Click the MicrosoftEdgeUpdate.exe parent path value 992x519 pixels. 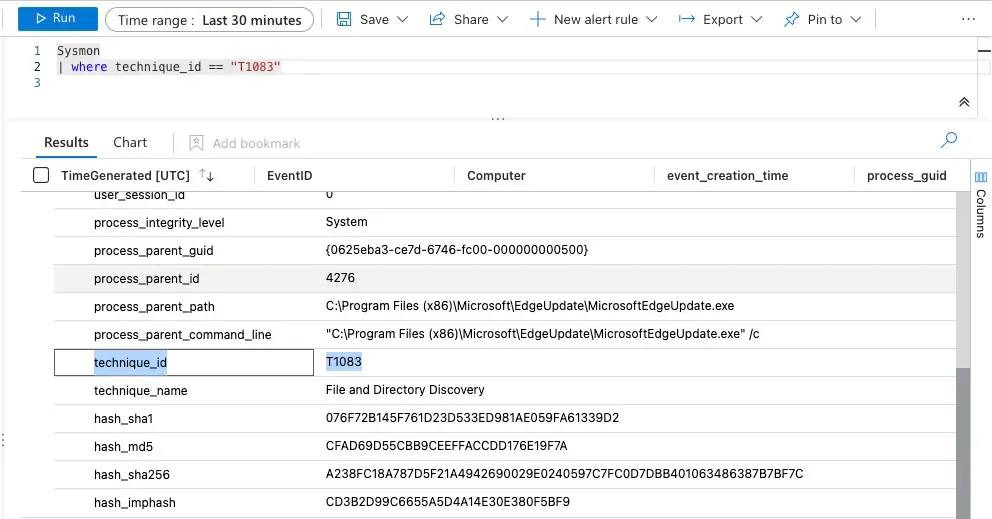click(530, 306)
